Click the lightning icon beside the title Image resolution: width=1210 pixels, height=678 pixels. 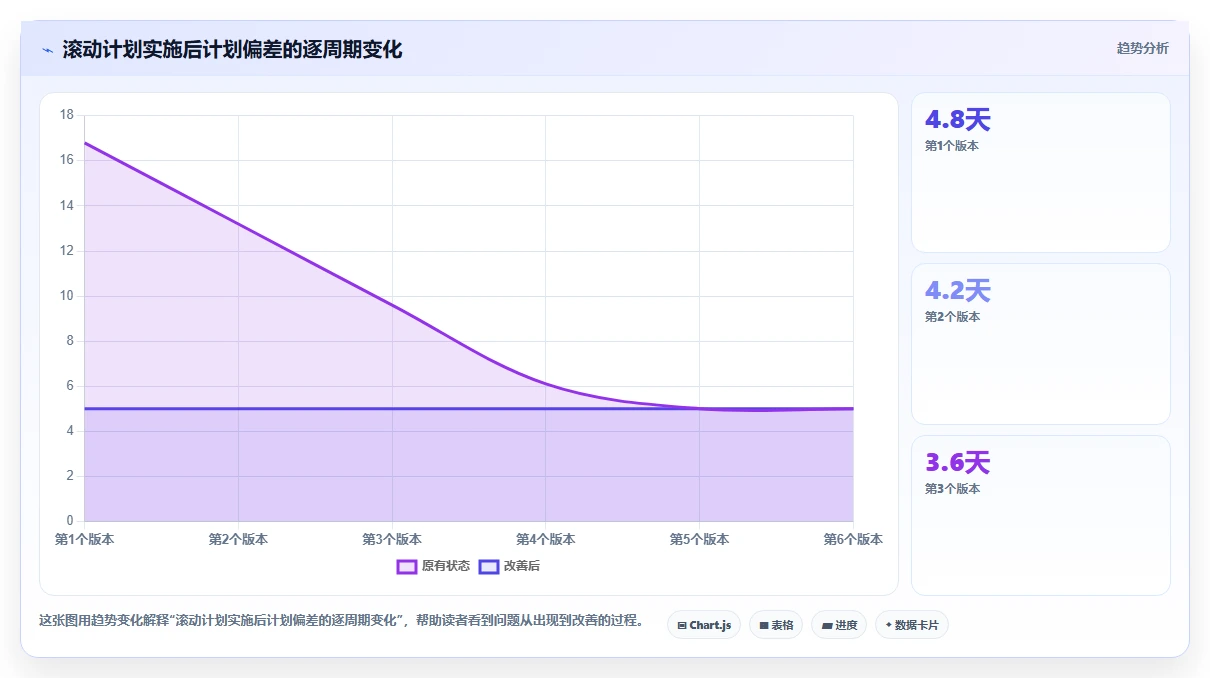tap(47, 49)
